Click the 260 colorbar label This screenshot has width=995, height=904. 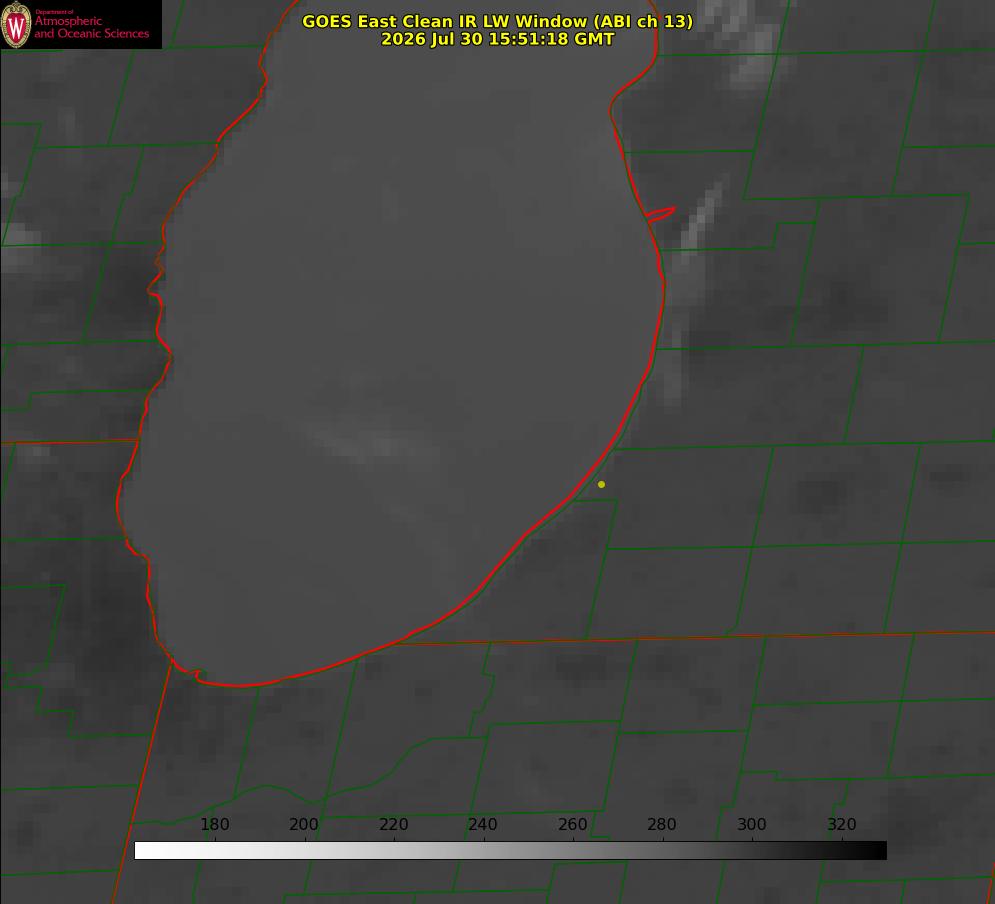pos(572,825)
